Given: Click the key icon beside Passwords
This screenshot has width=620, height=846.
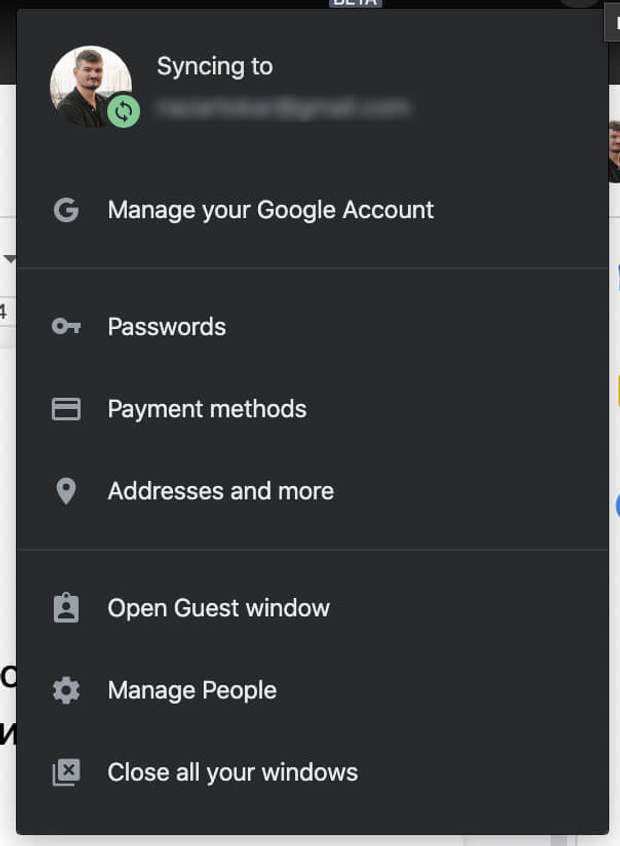Looking at the screenshot, I should (66, 327).
